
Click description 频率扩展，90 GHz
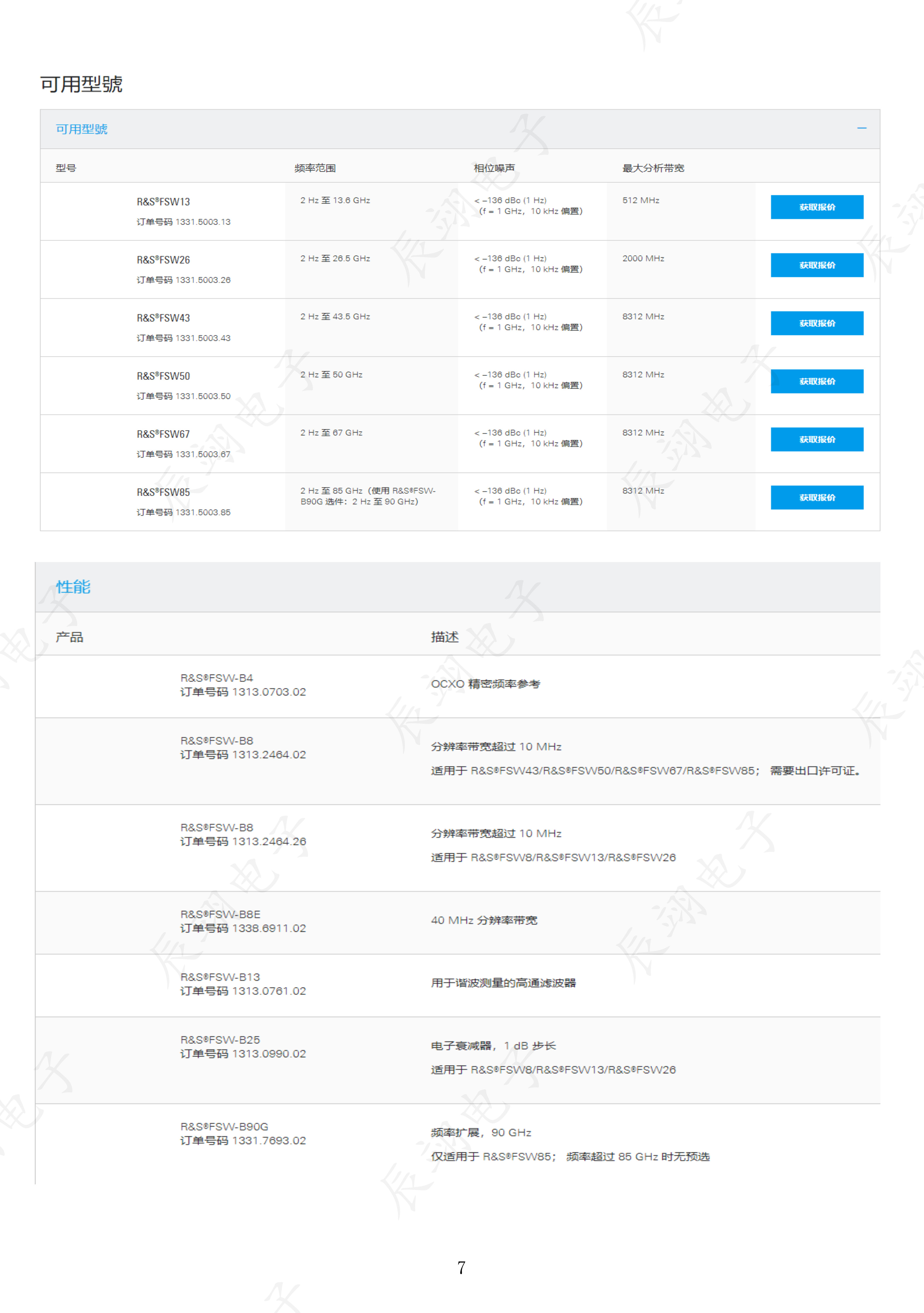point(481,1133)
